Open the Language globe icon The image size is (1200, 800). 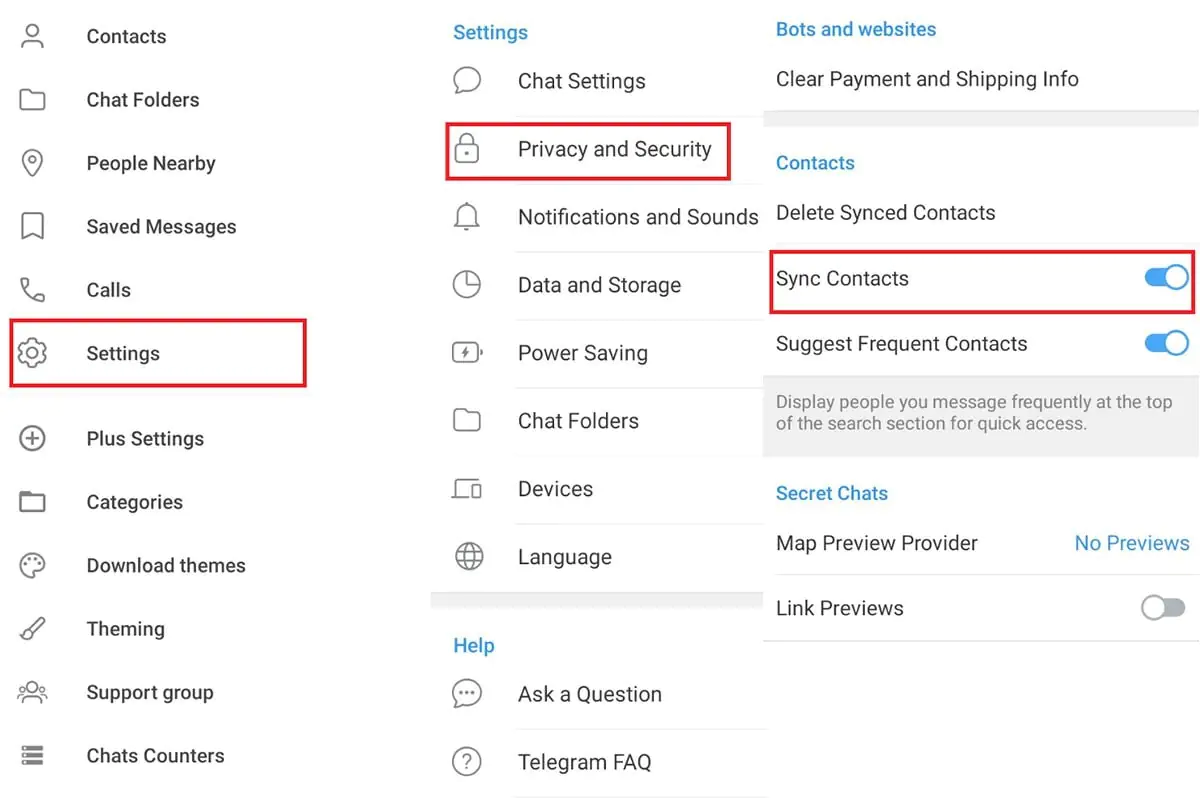click(468, 557)
